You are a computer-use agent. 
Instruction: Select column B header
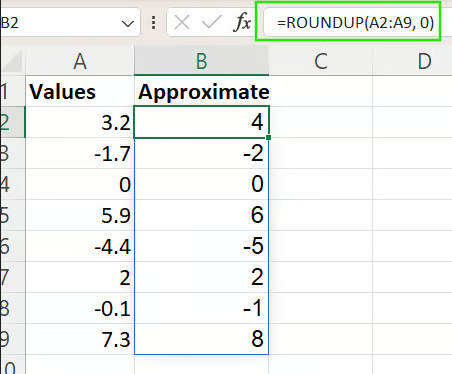tap(202, 61)
